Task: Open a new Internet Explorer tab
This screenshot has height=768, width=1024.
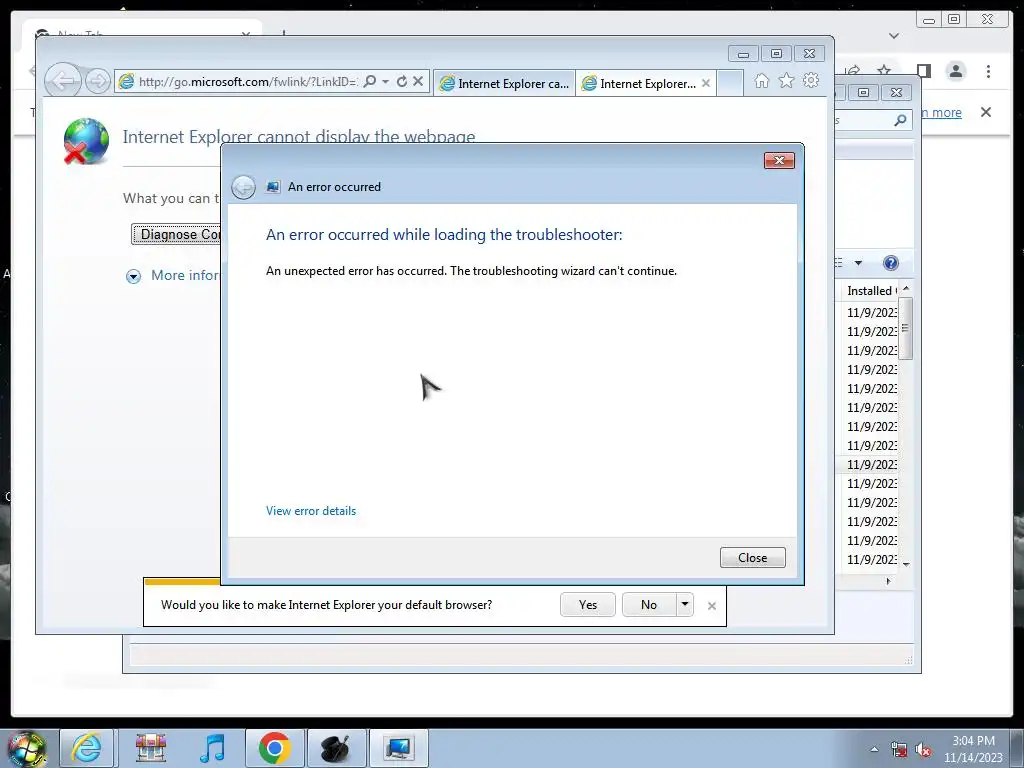Action: (730, 84)
